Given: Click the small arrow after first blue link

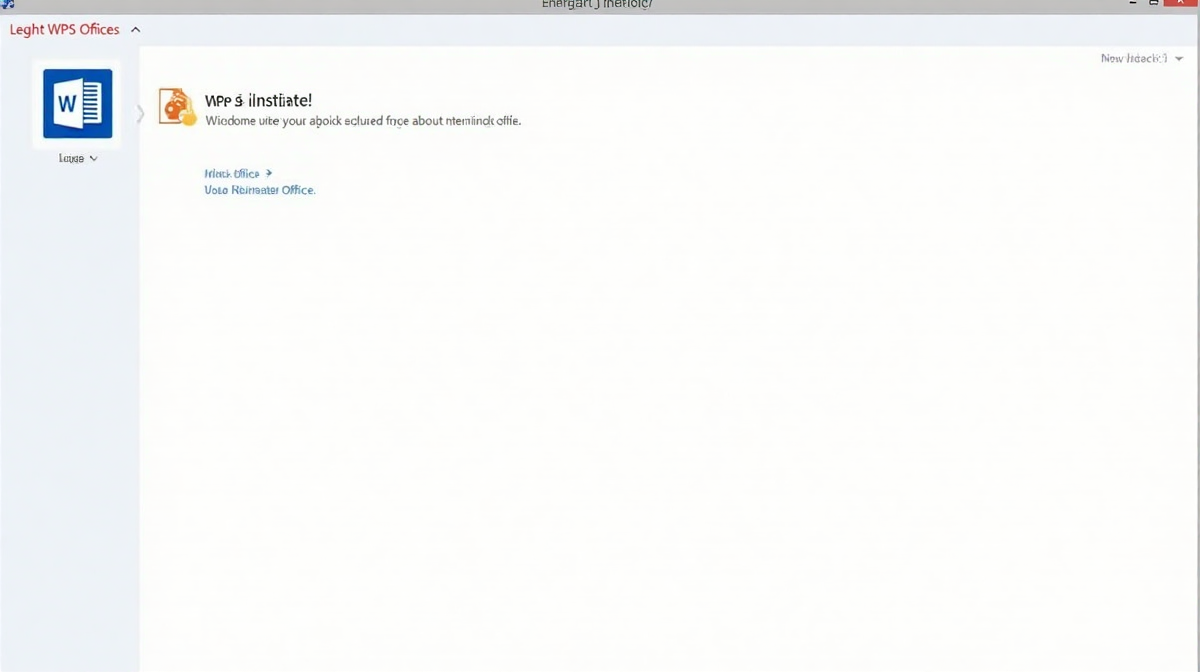Looking at the screenshot, I should tap(270, 173).
